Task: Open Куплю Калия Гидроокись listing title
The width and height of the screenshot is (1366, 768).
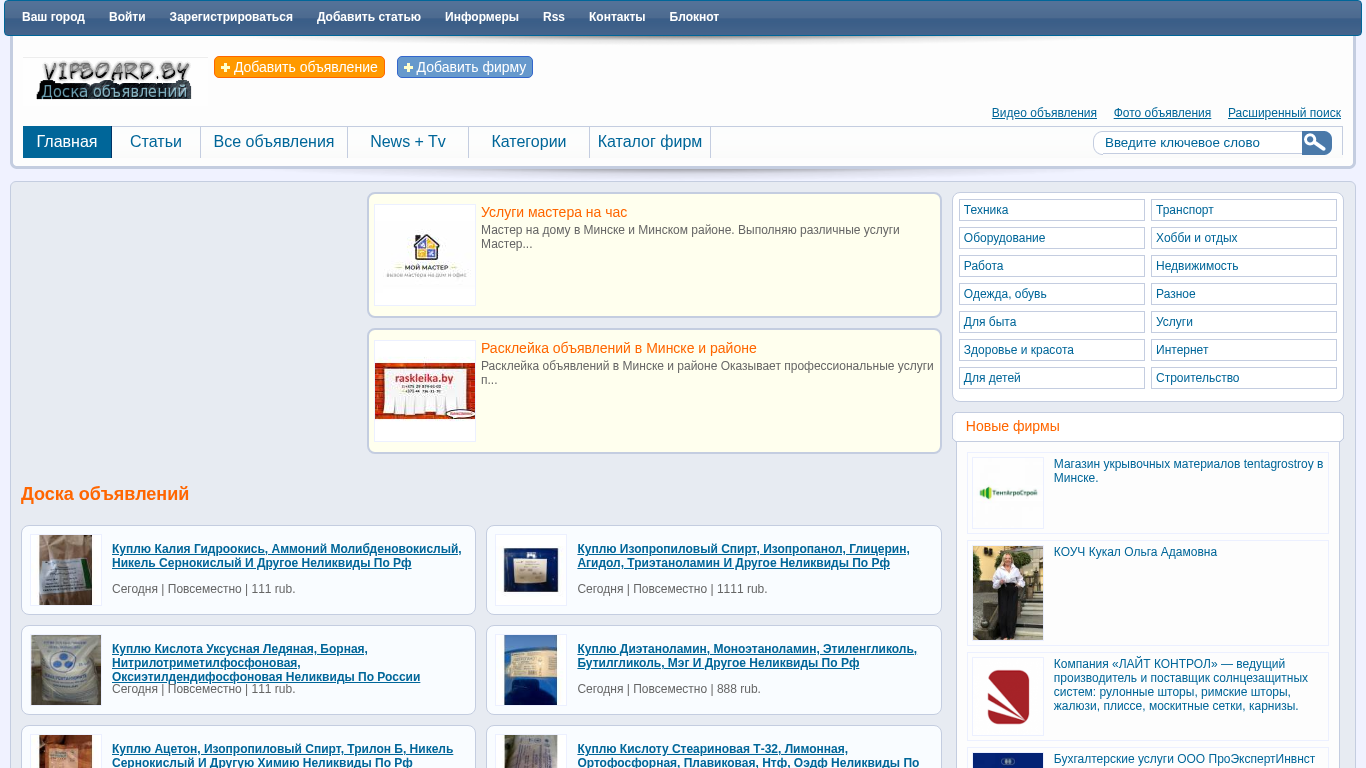Action: pyautogui.click(x=286, y=556)
